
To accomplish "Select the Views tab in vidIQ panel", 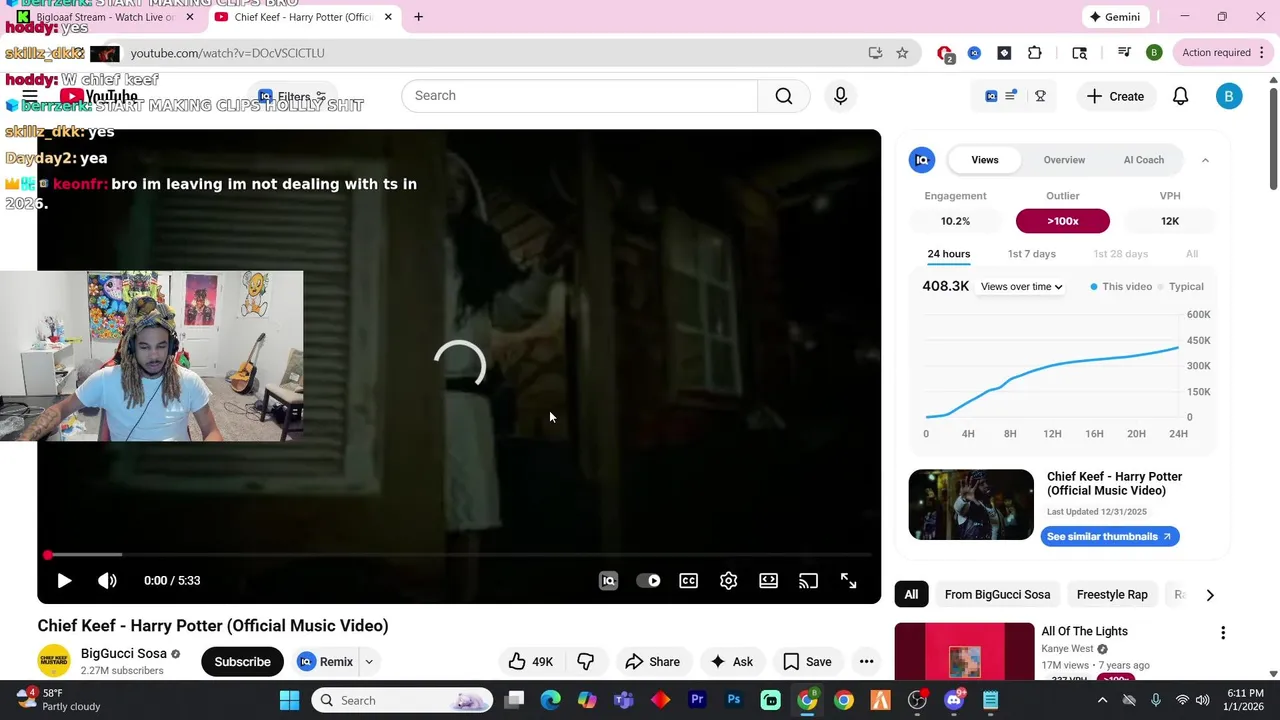I will (x=985, y=160).
